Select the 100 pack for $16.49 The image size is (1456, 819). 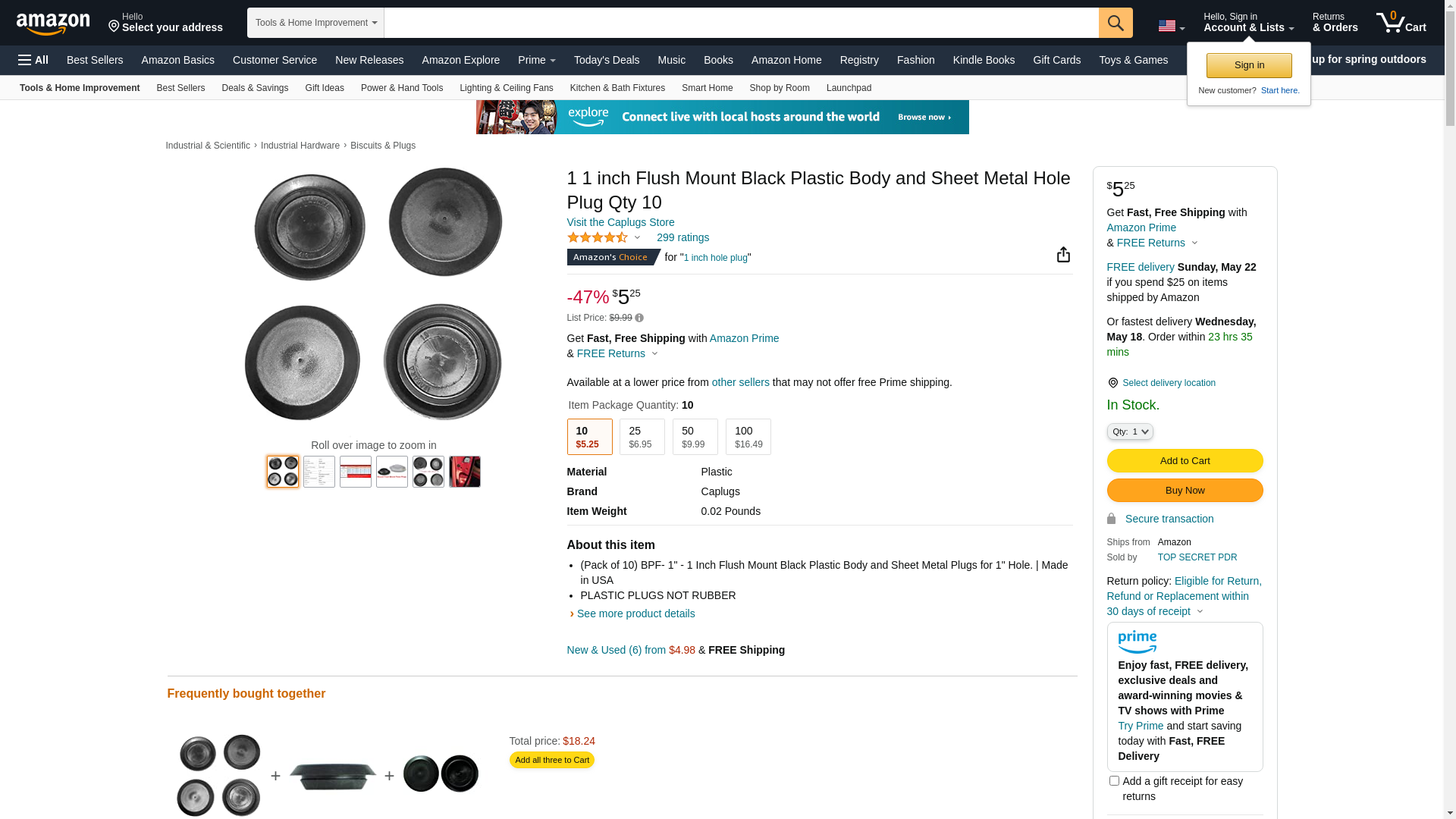pyautogui.click(x=748, y=437)
